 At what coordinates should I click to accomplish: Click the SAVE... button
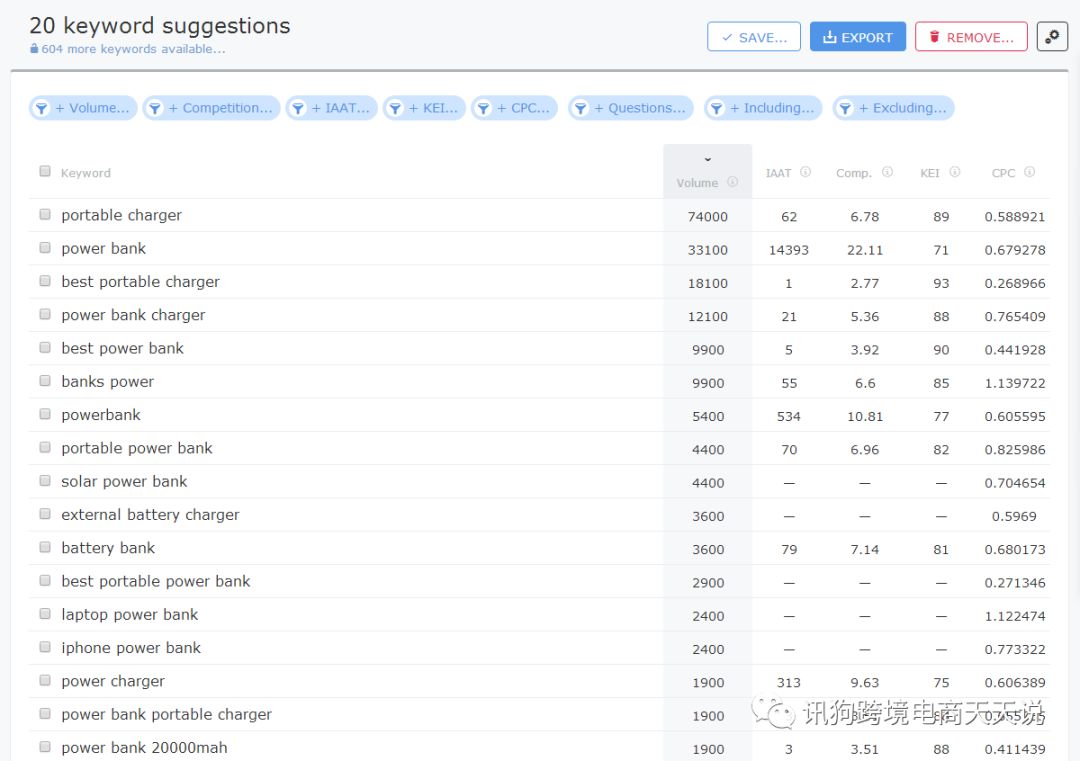[x=753, y=37]
